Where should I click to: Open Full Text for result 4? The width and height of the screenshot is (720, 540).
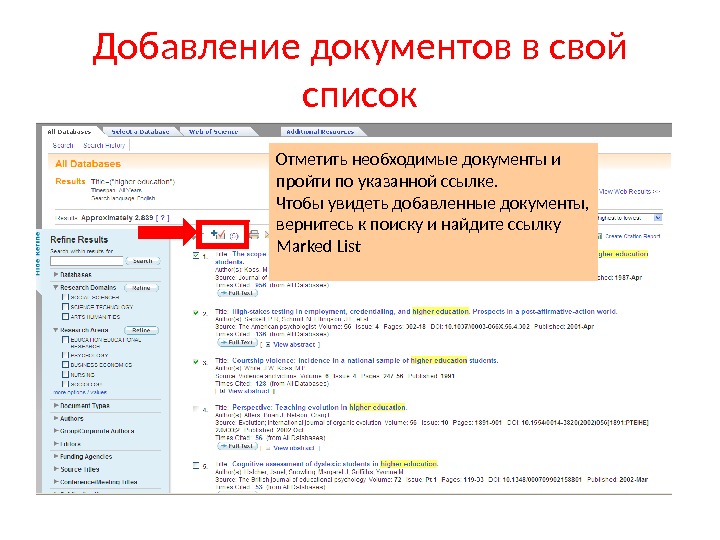[237, 445]
